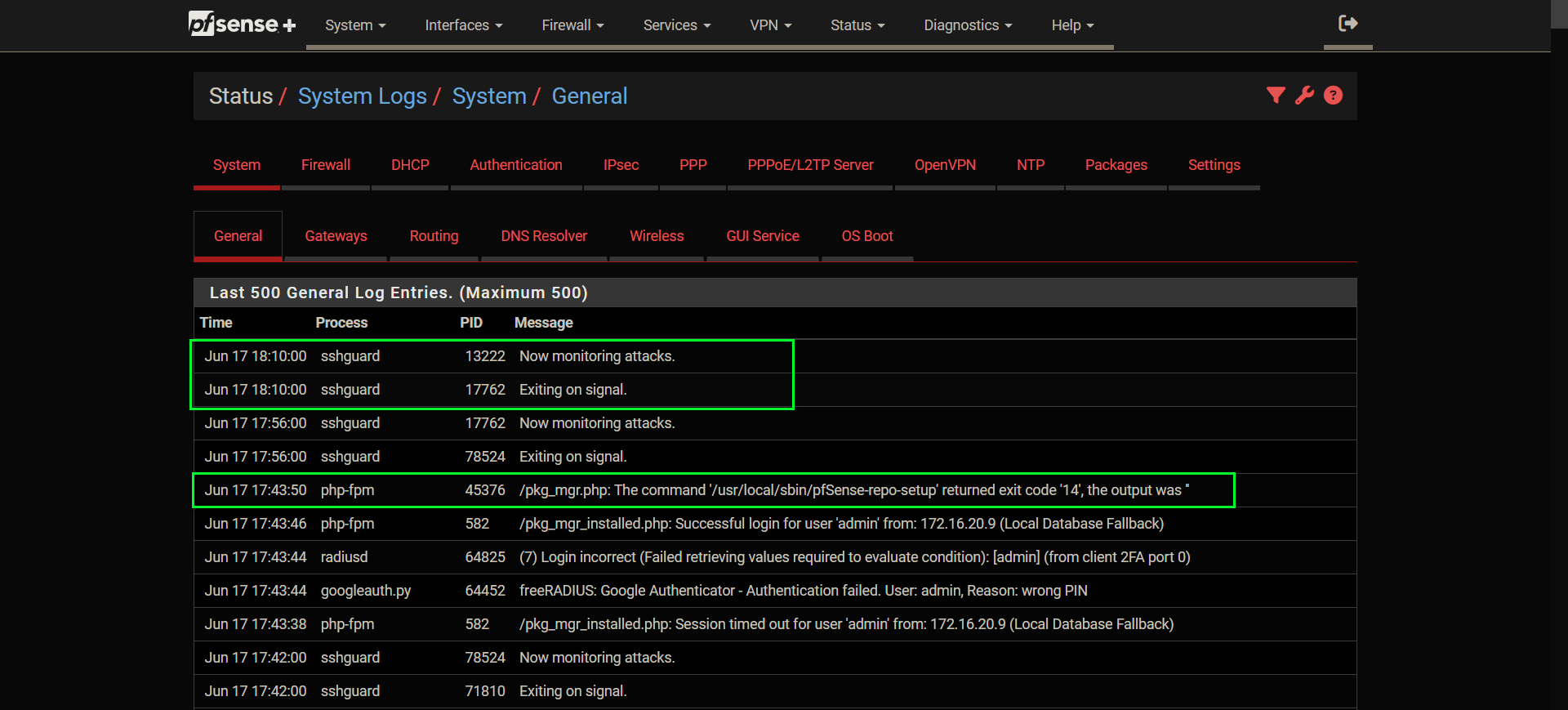Image resolution: width=1568 pixels, height=710 pixels.
Task: Switch to the DHCP log tab
Action: click(x=410, y=165)
